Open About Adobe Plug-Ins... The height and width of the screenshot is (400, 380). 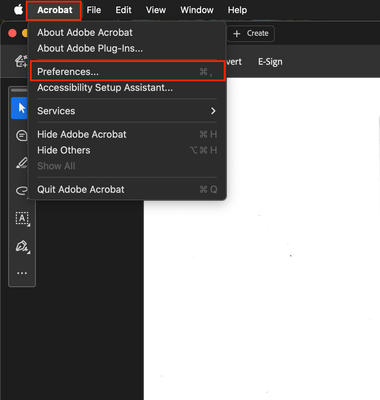[90, 48]
